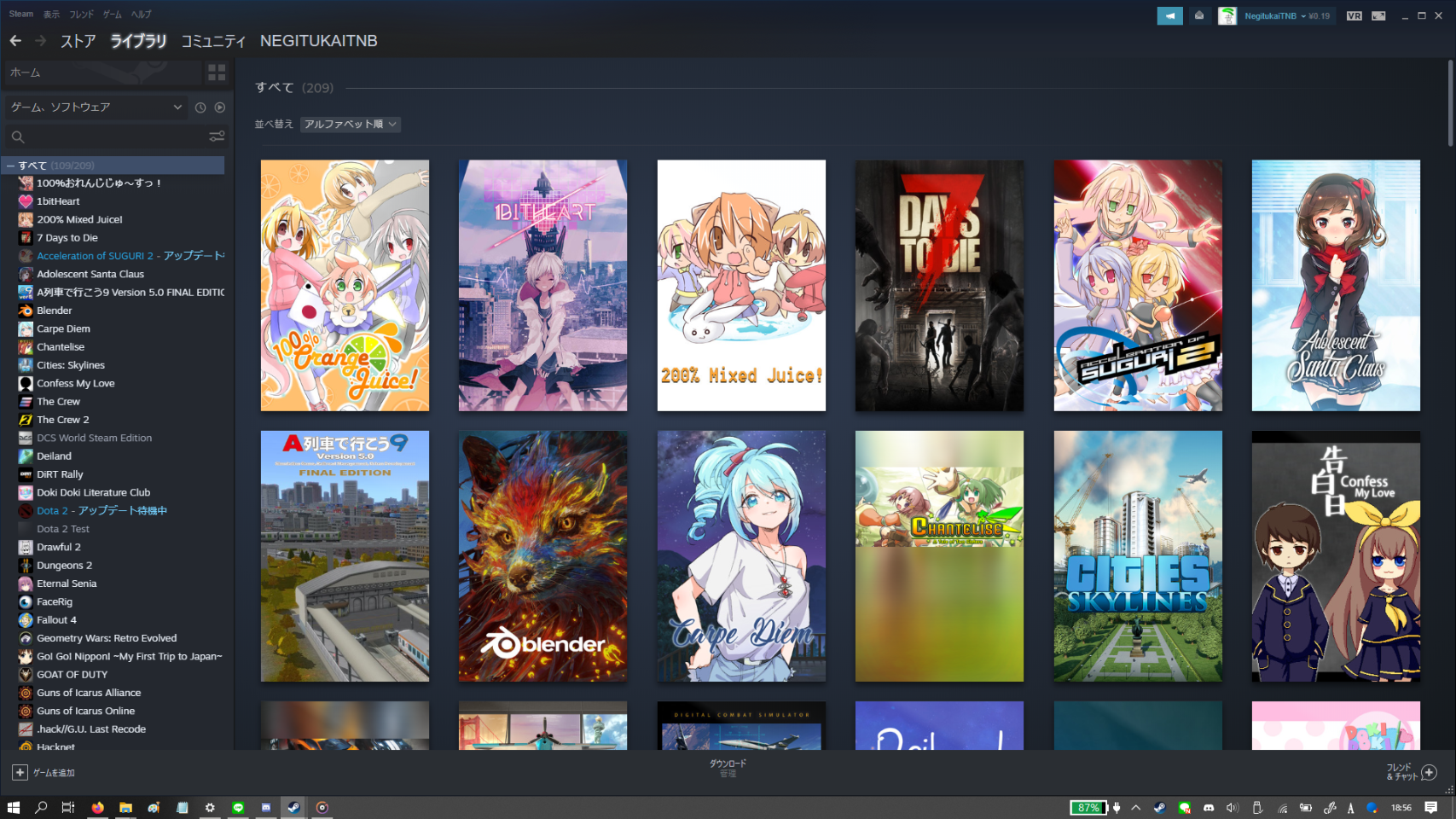Open Friends & Chat icon
Viewport: 1456px width, 819px height.
pyautogui.click(x=1429, y=772)
